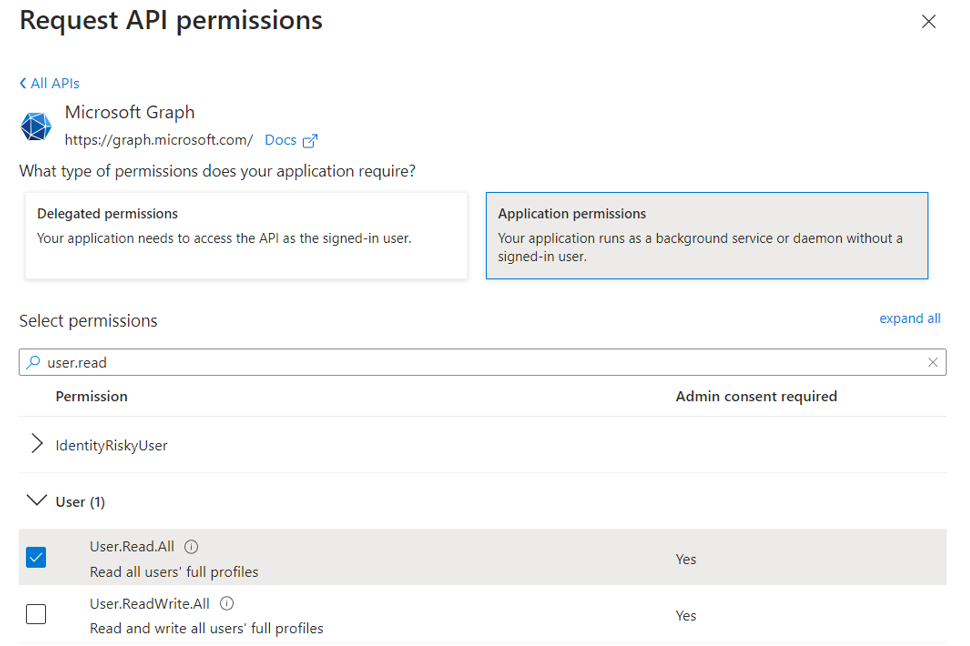
Task: Click the magnifier icon in the search box
Action: (33, 362)
